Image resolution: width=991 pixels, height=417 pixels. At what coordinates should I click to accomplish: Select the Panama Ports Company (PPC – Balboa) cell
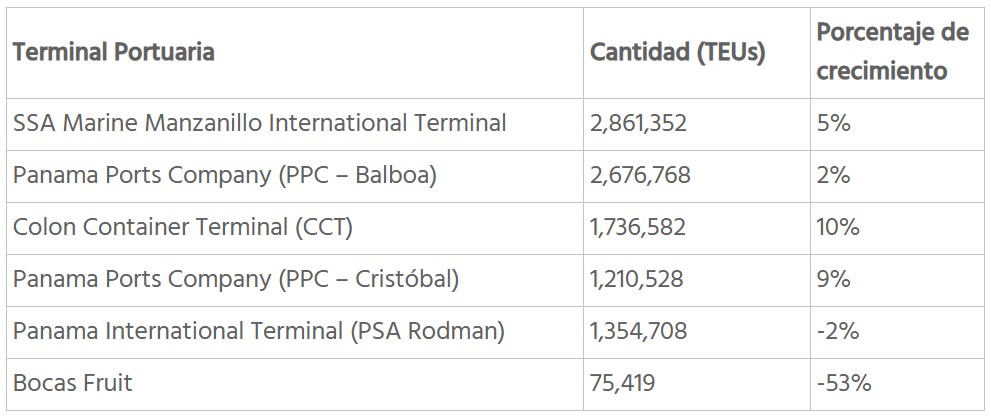pyautogui.click(x=225, y=175)
